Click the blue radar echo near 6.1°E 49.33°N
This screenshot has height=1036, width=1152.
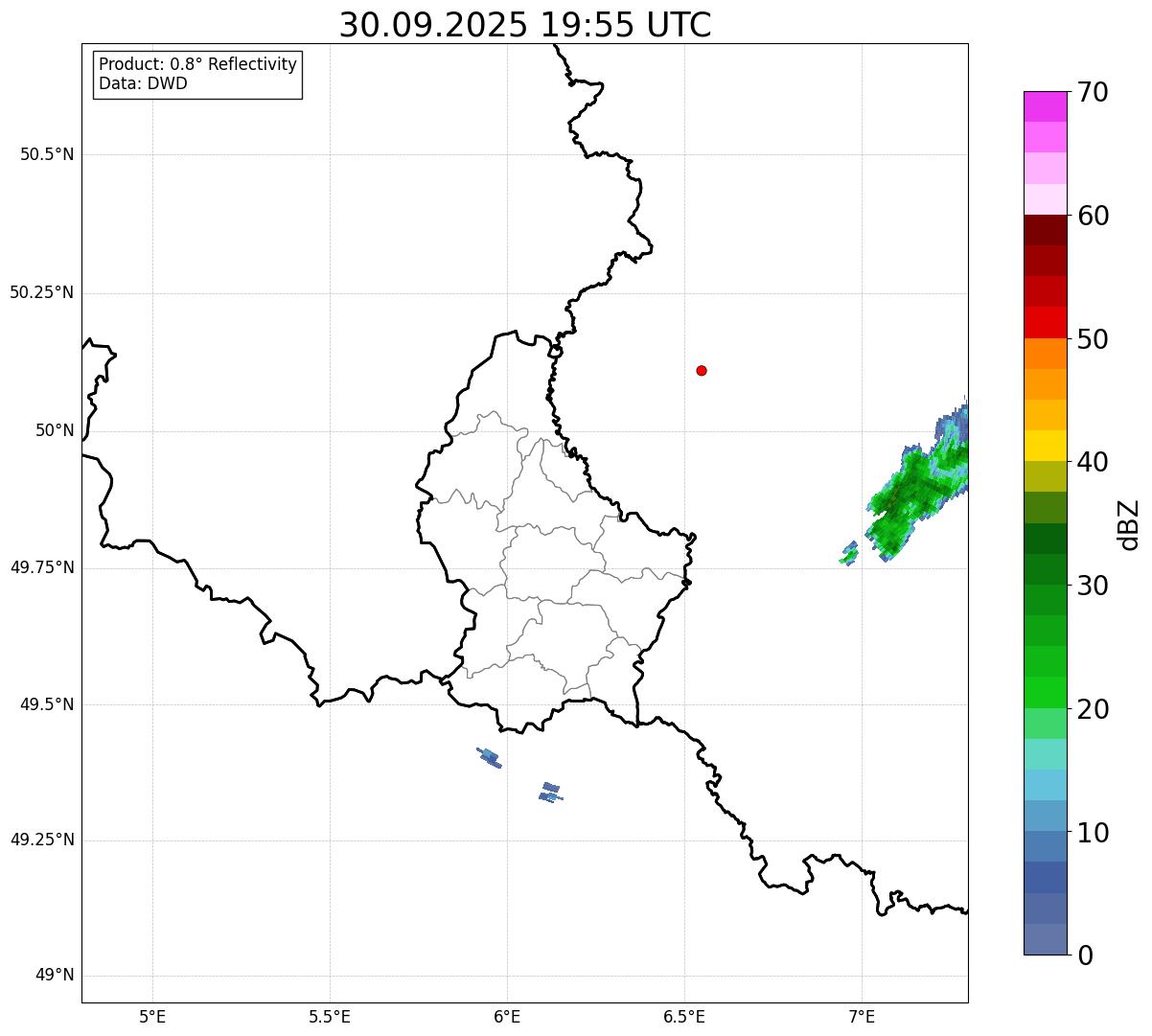551,793
